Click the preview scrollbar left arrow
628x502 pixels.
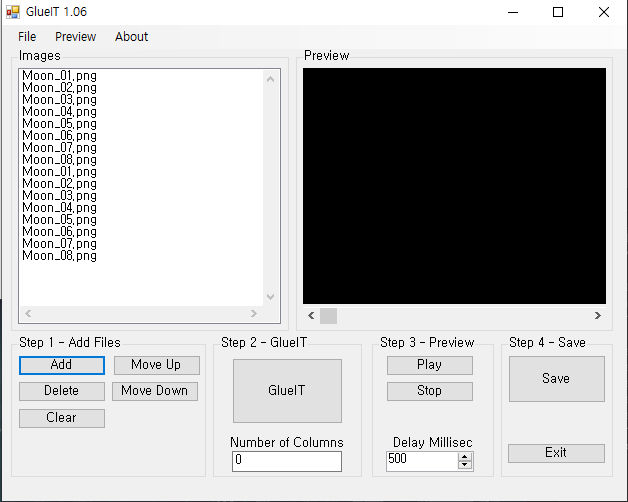[311, 316]
